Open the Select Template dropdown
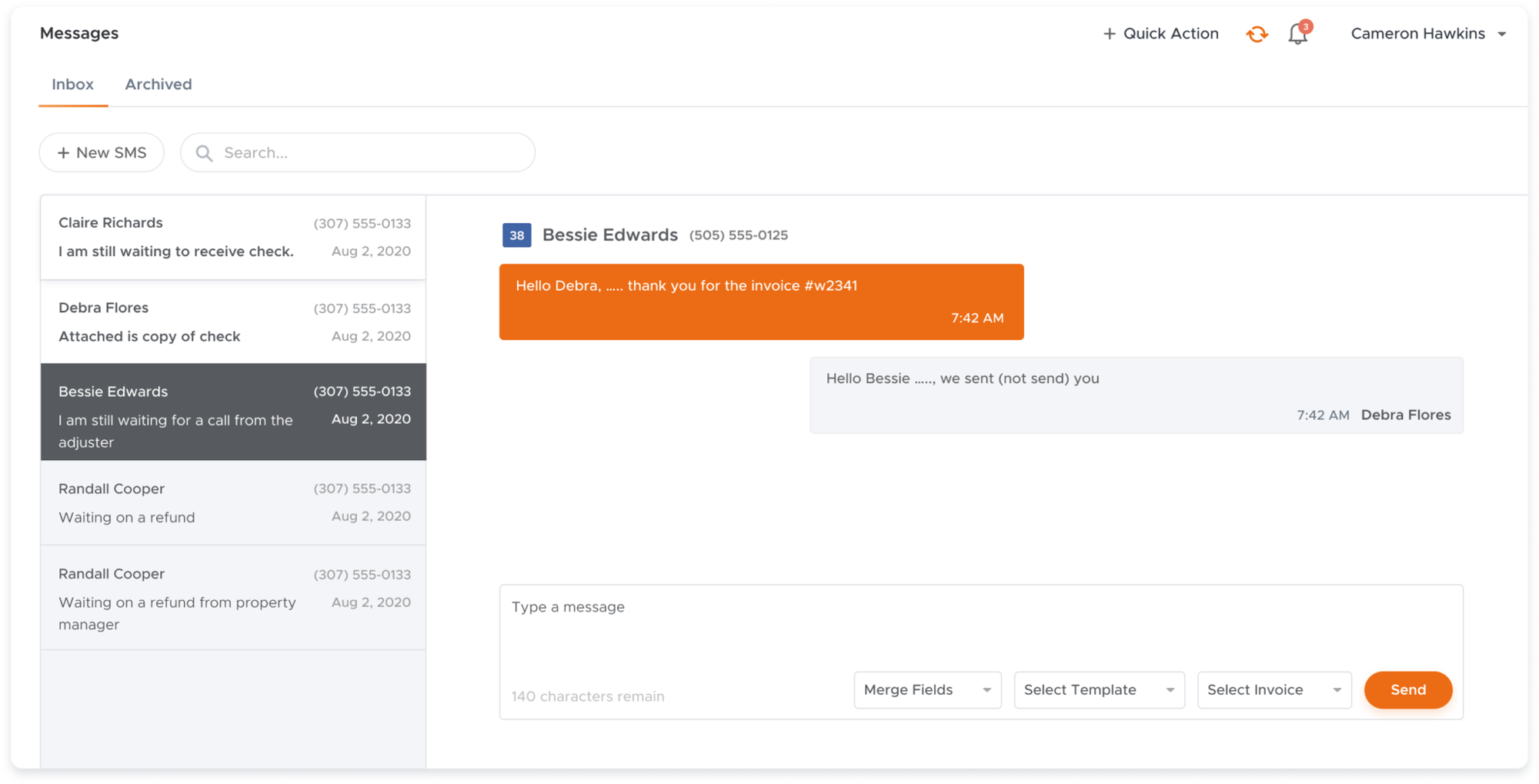The width and height of the screenshot is (1539, 784). click(x=1099, y=690)
